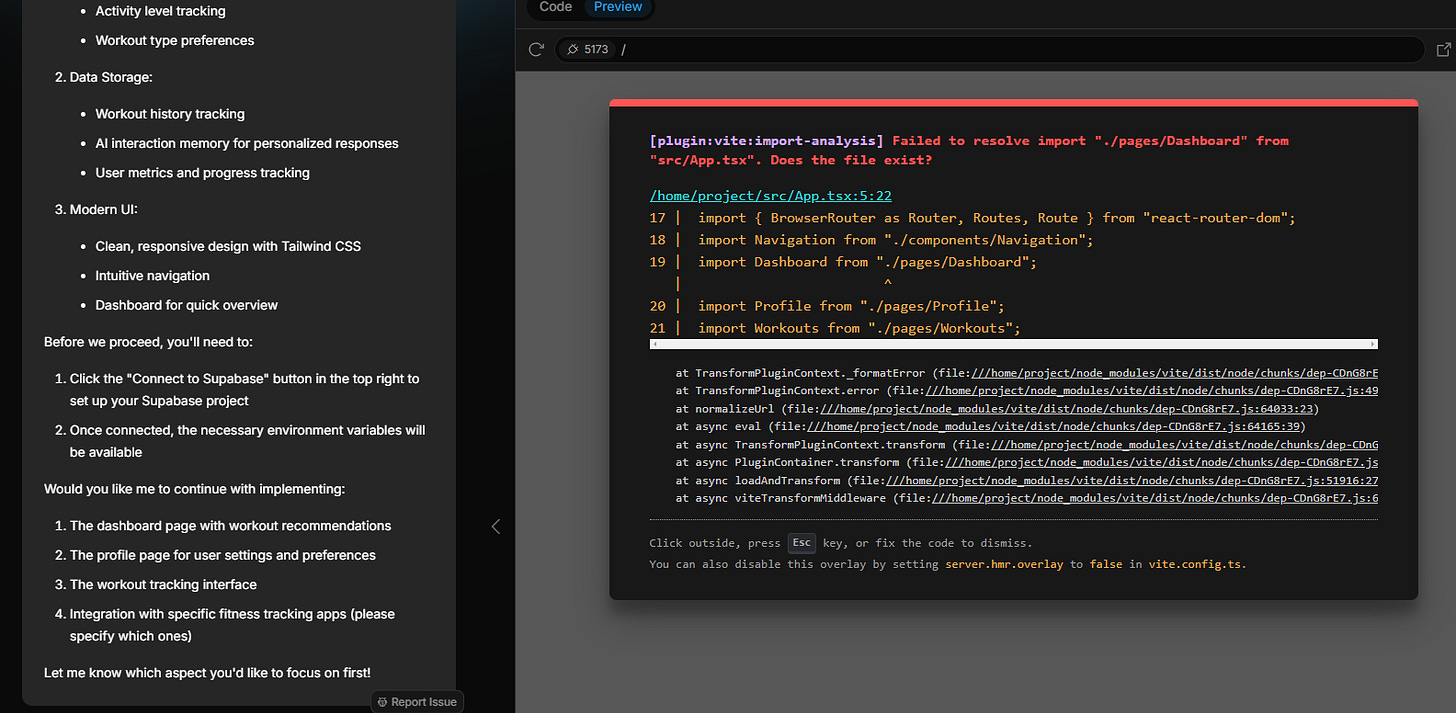Image resolution: width=1456 pixels, height=713 pixels.
Task: Click the Report Issue button
Action: click(416, 702)
